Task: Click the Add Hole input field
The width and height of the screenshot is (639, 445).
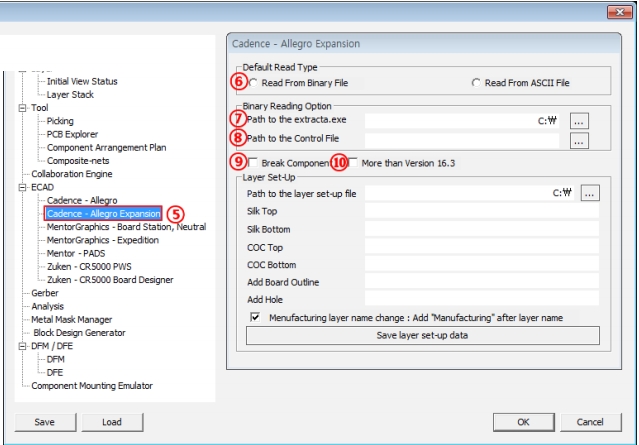Action: click(482, 299)
